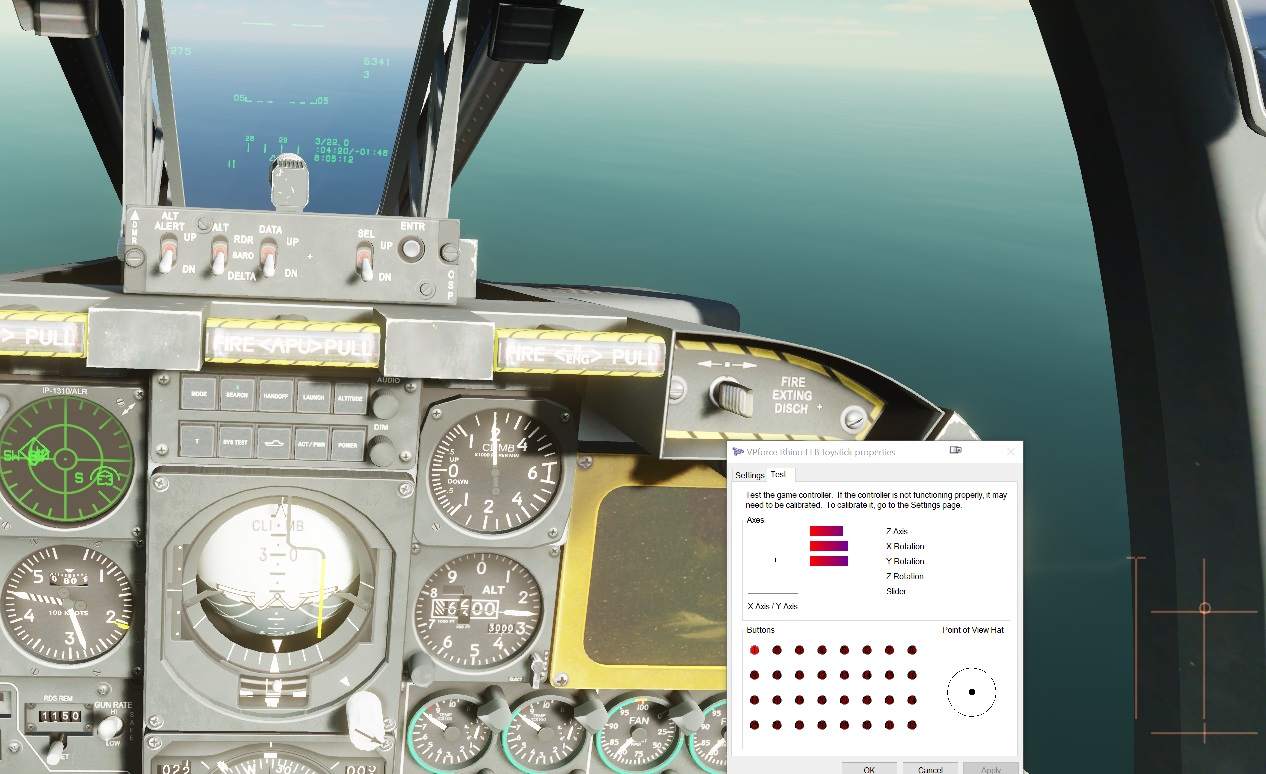
Task: Pull the FIRE APU handle
Action: pos(293,343)
